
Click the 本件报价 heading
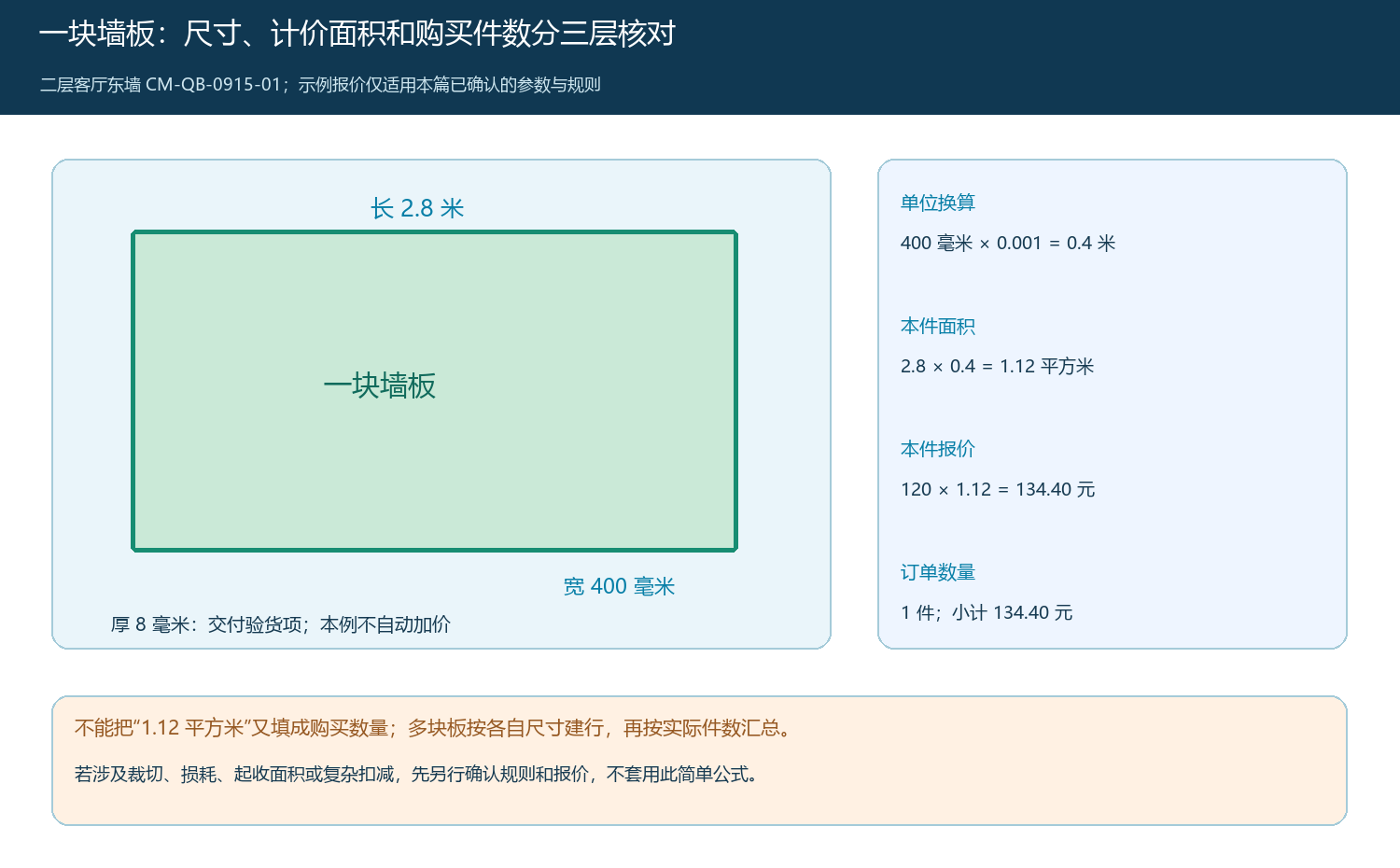click(937, 449)
